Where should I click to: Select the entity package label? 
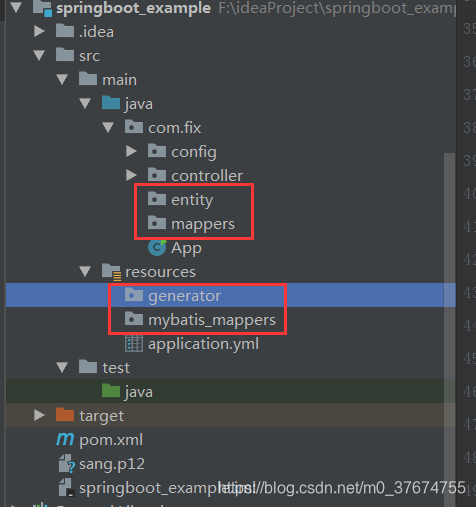click(x=192, y=200)
